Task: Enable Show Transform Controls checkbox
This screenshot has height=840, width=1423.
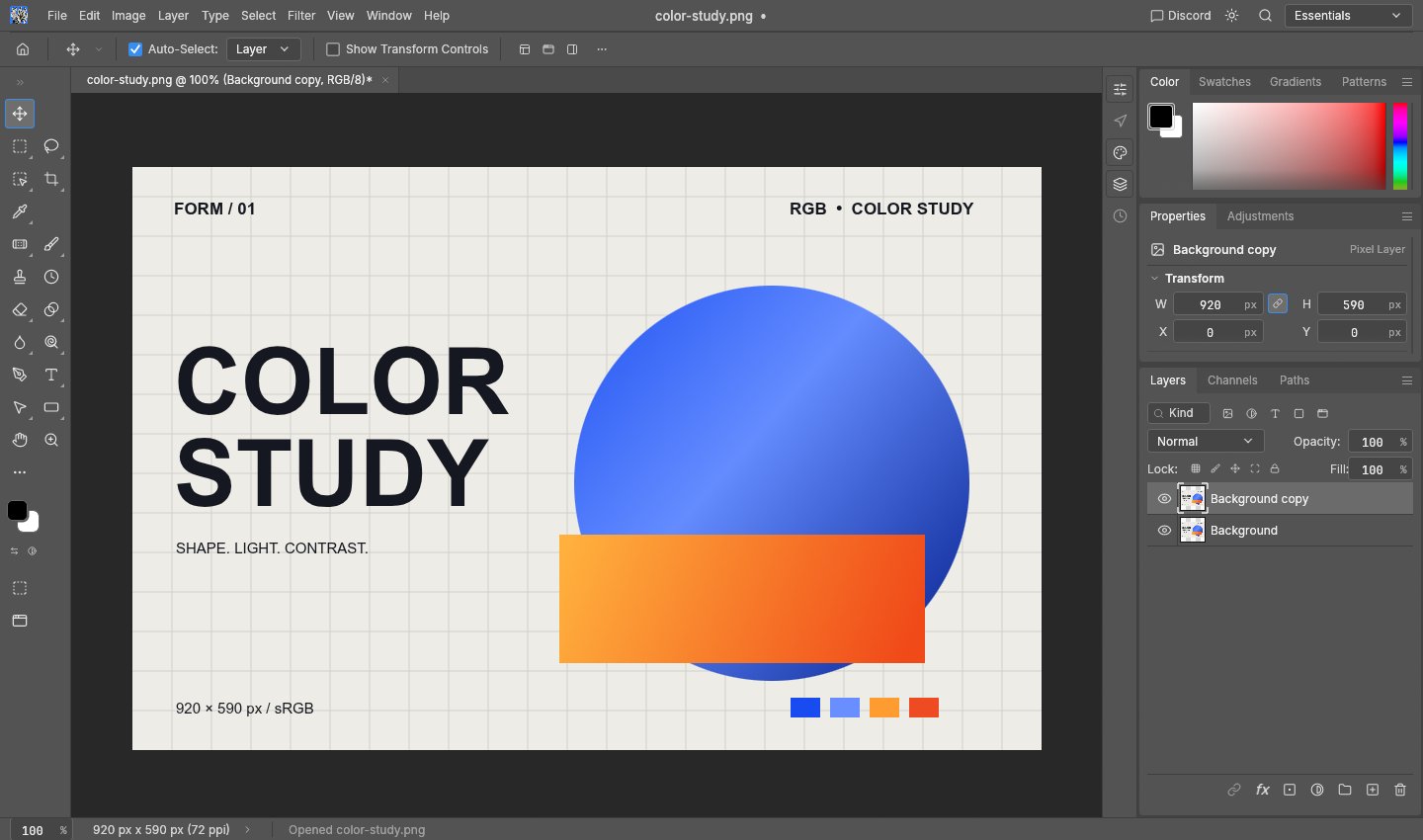Action: pos(333,49)
